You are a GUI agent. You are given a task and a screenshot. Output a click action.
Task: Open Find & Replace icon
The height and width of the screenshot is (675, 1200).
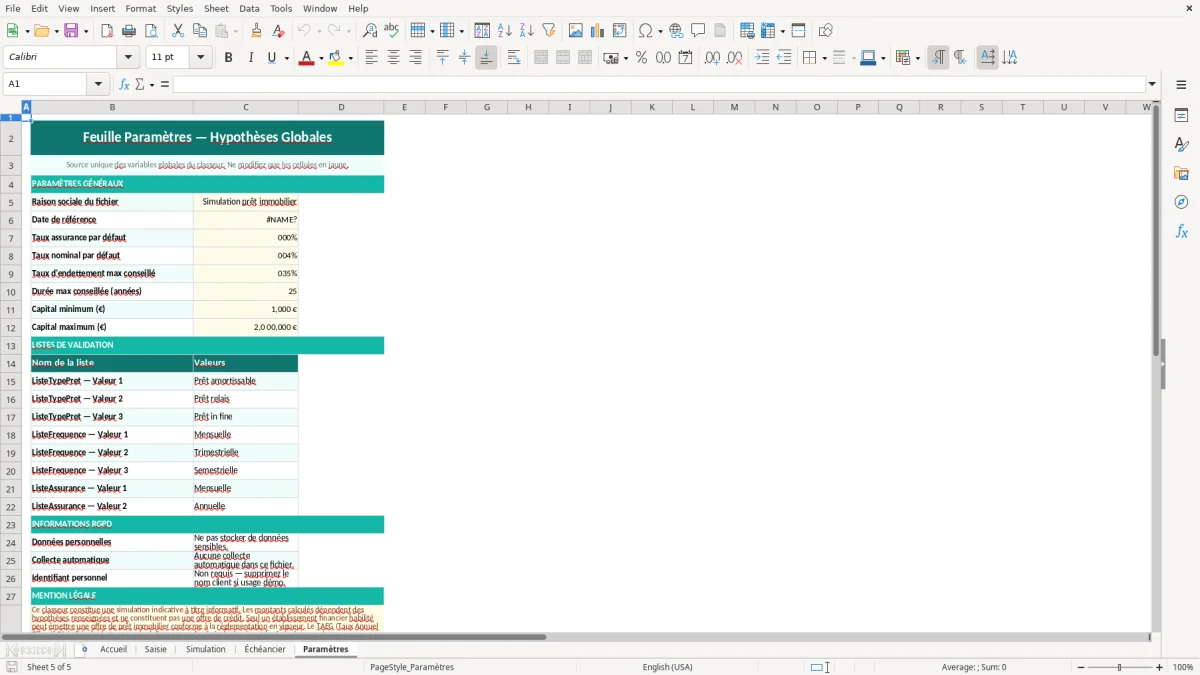point(370,31)
